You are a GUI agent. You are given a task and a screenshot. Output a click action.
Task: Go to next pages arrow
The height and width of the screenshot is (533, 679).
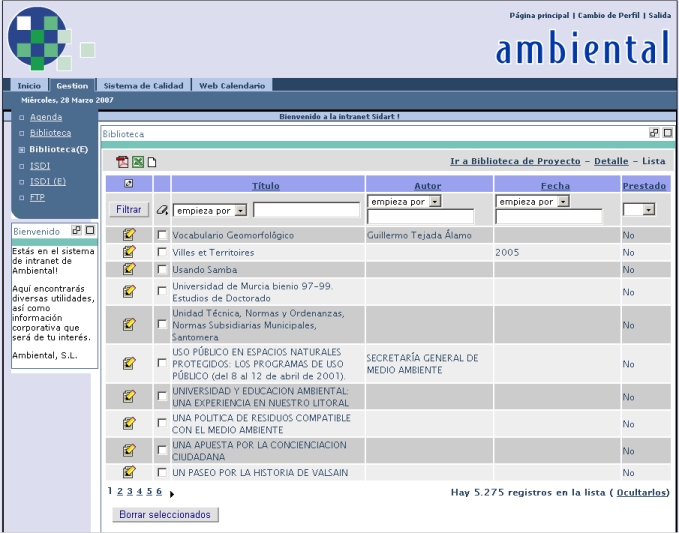point(172,494)
